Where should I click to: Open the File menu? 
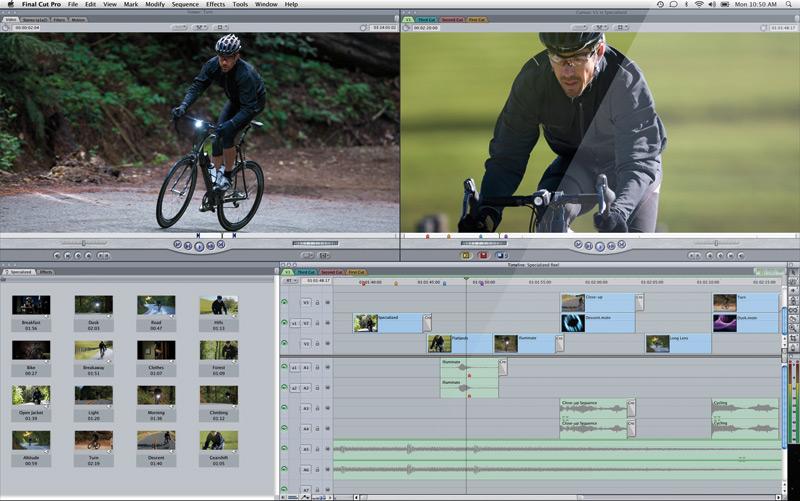click(73, 4)
